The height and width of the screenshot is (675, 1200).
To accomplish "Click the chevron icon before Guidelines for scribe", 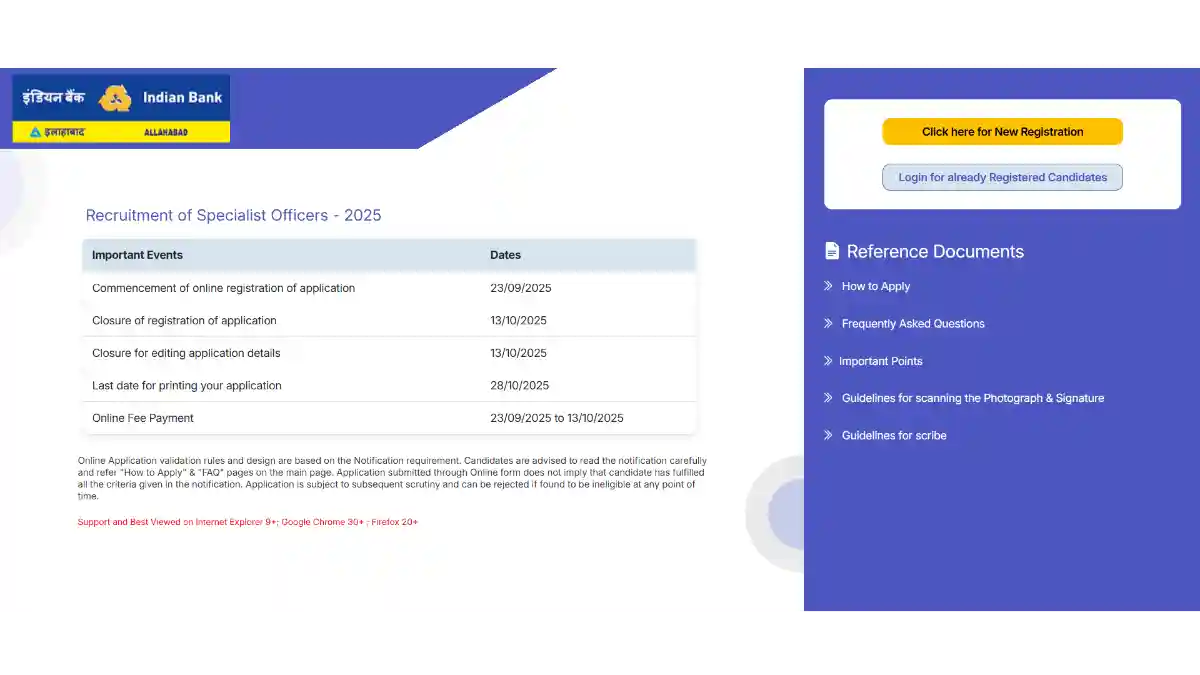I will (828, 435).
